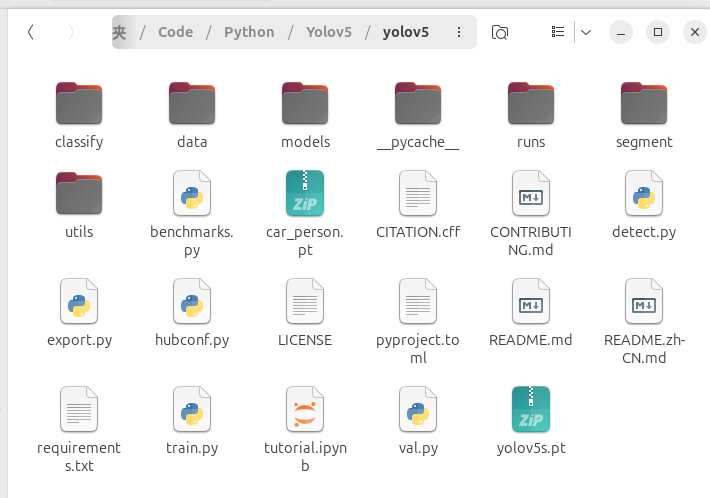Image resolution: width=710 pixels, height=498 pixels.
Task: Click the search folder icon in toolbar
Action: (x=500, y=32)
